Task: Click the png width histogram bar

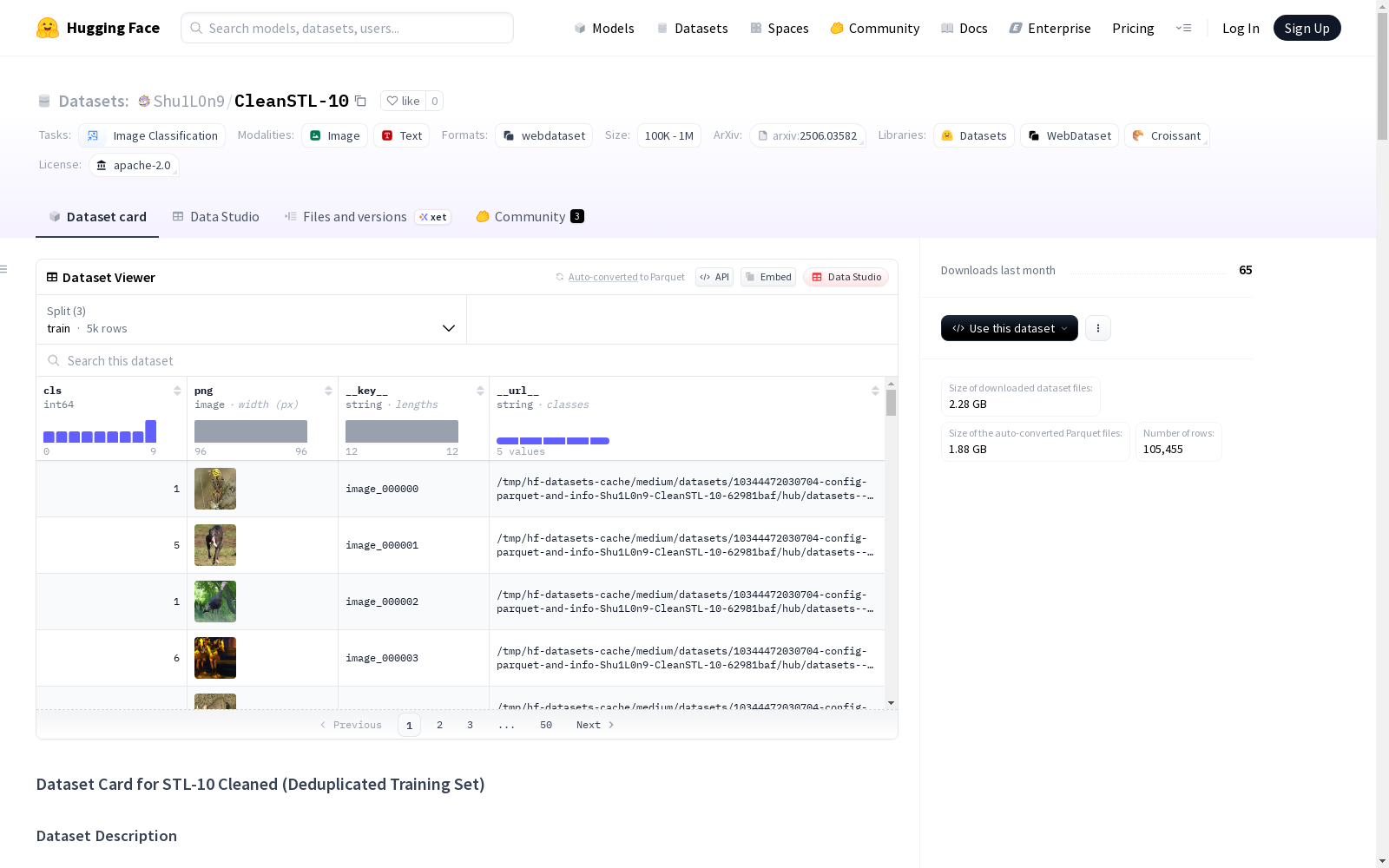Action: 251,431
